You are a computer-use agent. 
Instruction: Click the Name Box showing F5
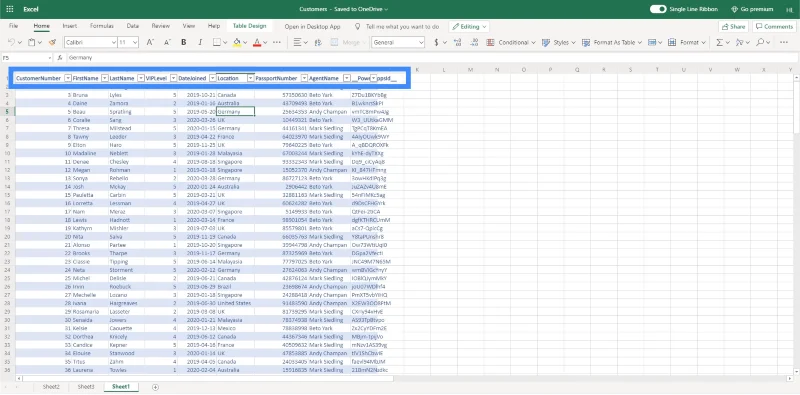coord(27,58)
